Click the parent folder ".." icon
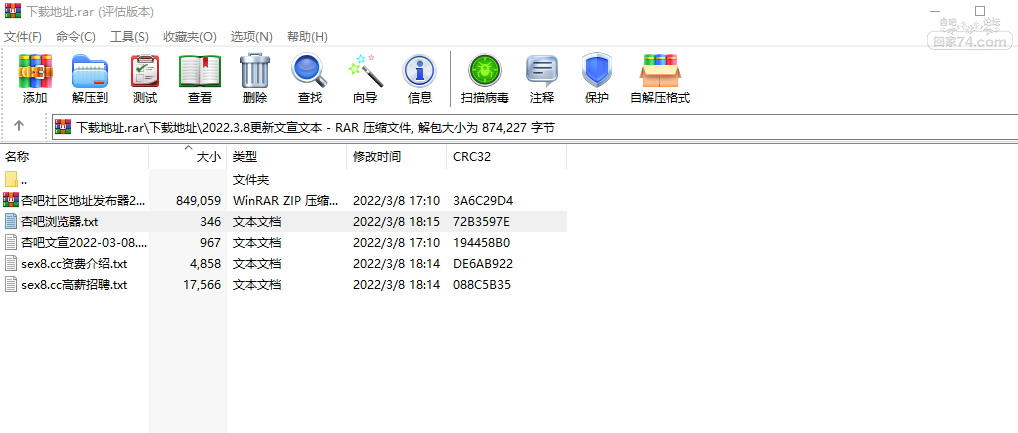Image resolution: width=1018 pixels, height=433 pixels. pyautogui.click(x=11, y=179)
